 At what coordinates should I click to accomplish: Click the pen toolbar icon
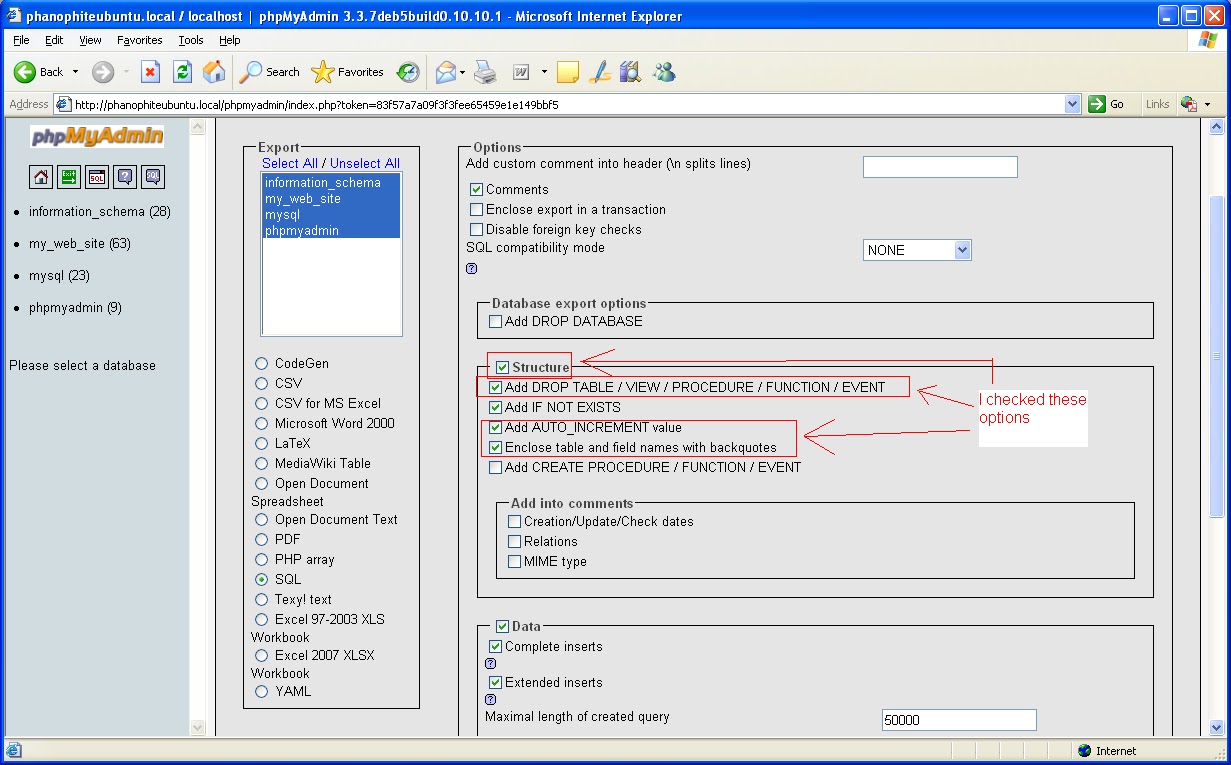point(599,72)
